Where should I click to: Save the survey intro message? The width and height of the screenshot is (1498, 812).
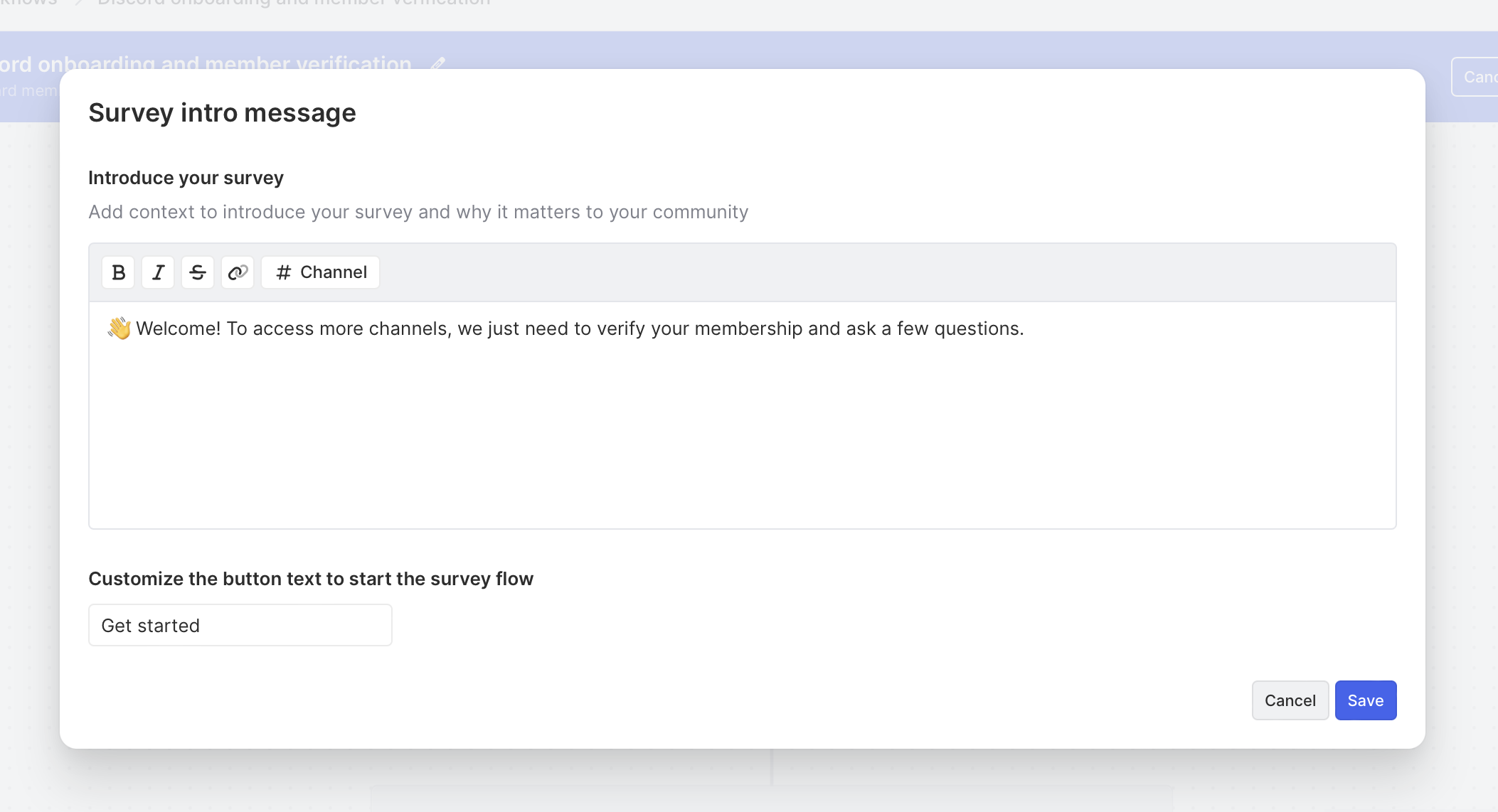coord(1365,700)
